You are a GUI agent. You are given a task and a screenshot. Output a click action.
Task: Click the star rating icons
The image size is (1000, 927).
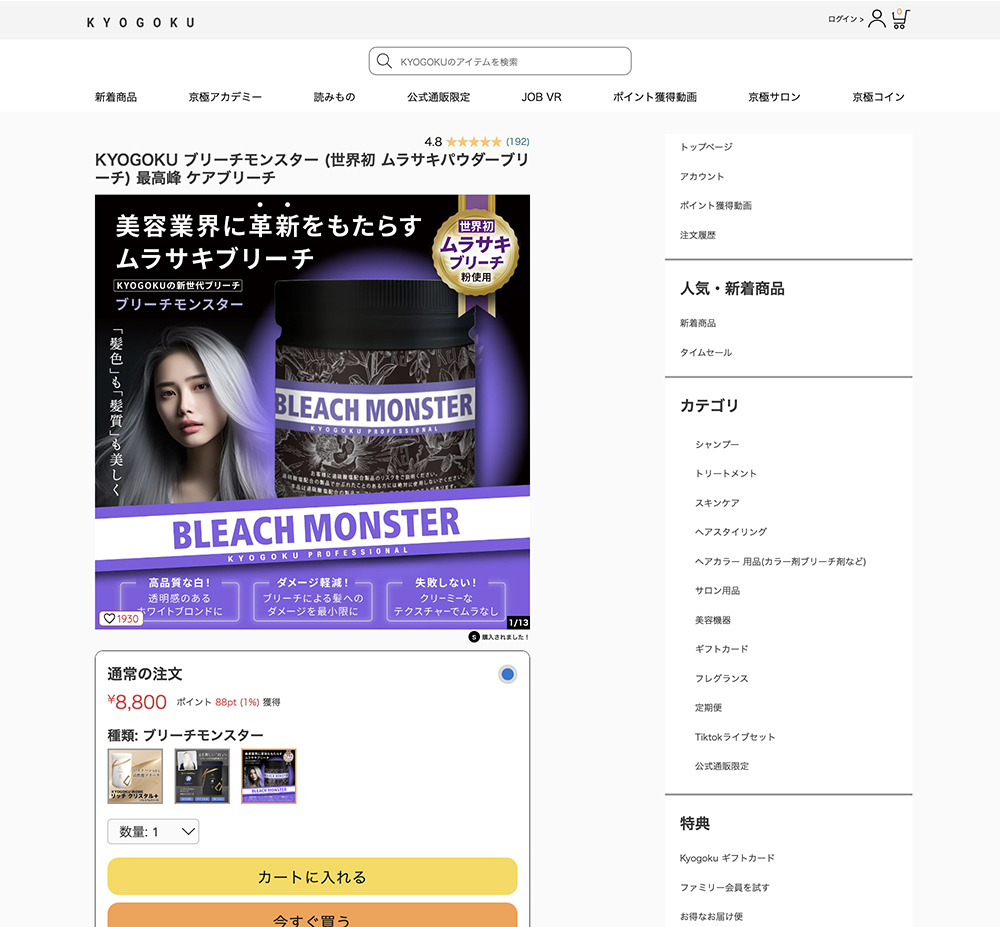pos(473,142)
